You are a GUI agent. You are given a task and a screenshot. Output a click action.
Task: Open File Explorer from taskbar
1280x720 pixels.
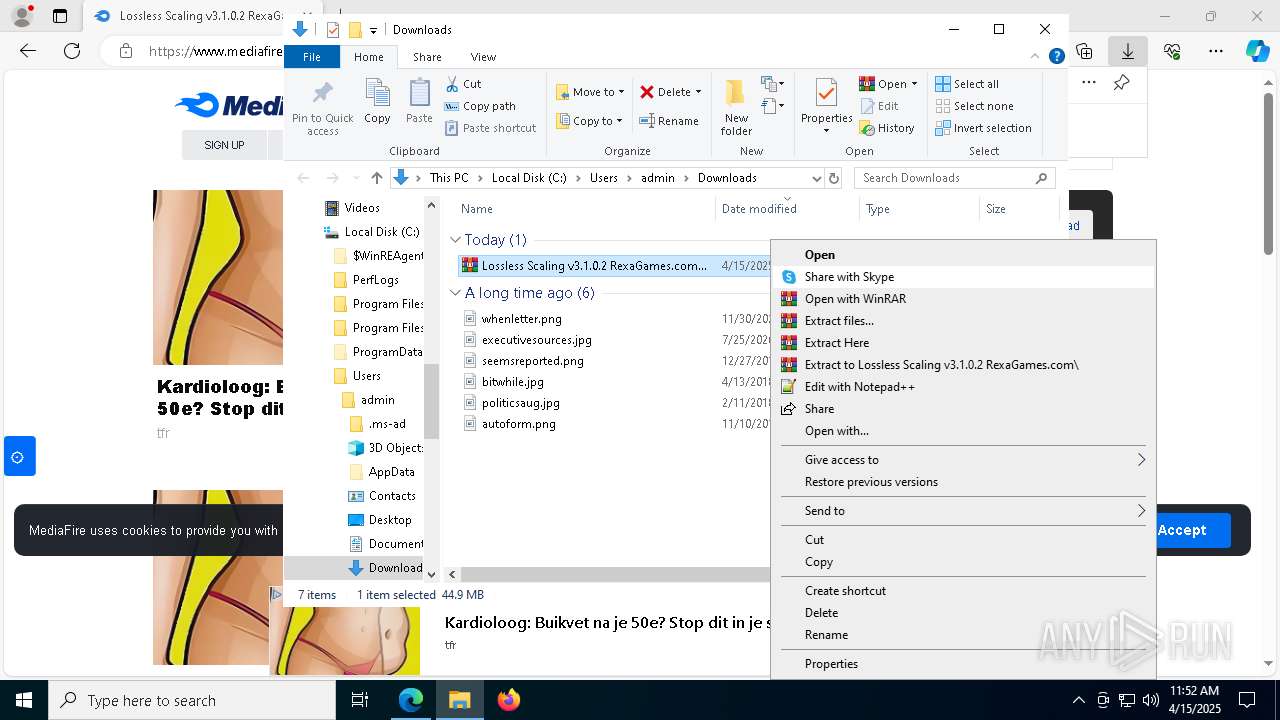click(x=460, y=700)
